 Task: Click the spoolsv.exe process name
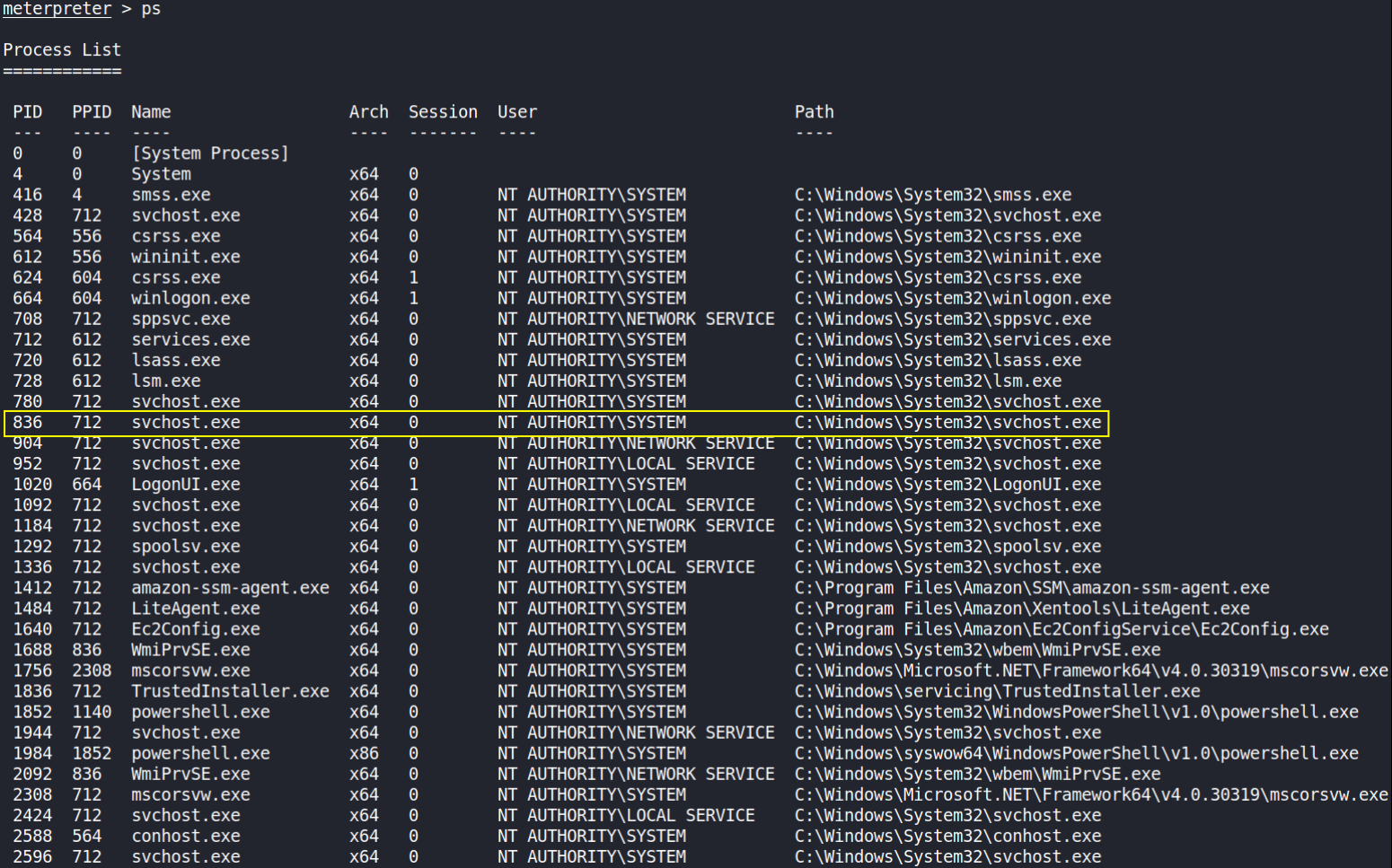(186, 547)
